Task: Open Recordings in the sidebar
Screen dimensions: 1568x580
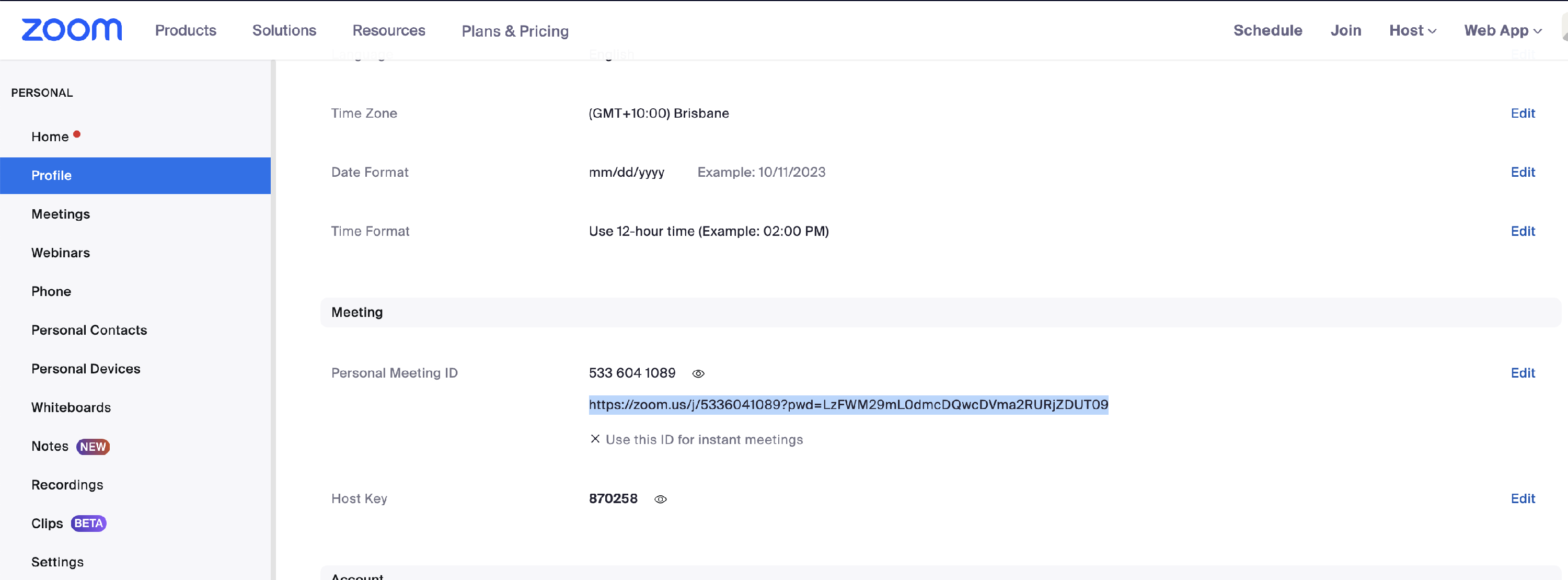Action: (67, 484)
